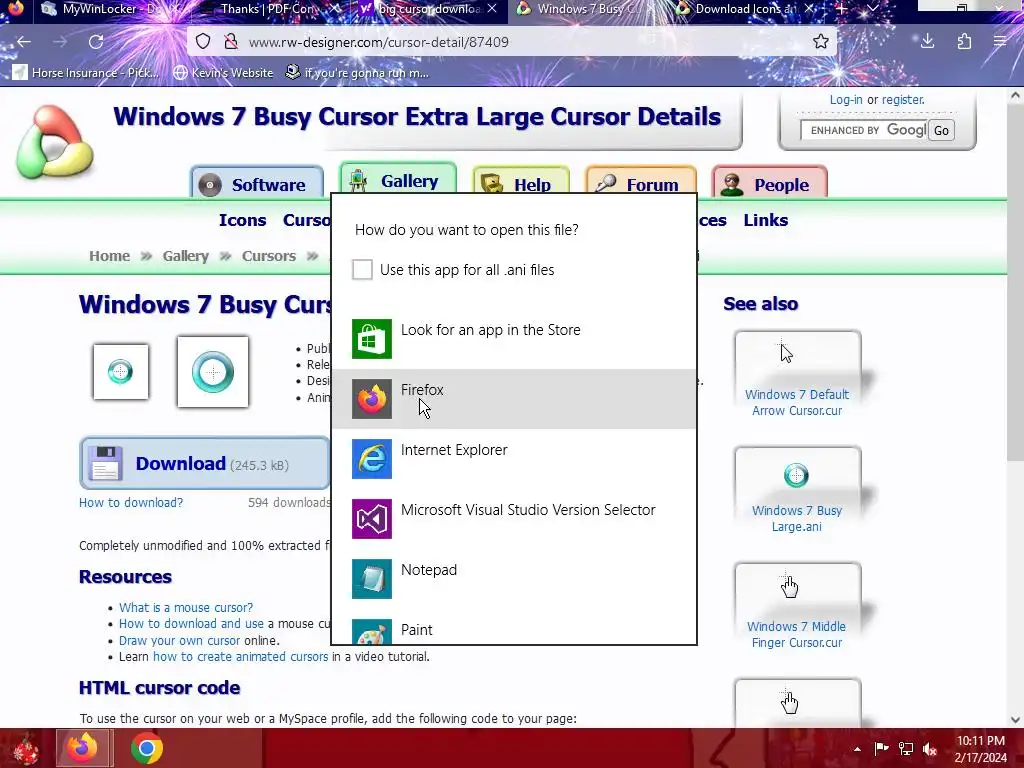This screenshot has width=1024, height=768.
Task: Go to Cursors in the breadcrumb
Action: tap(268, 256)
